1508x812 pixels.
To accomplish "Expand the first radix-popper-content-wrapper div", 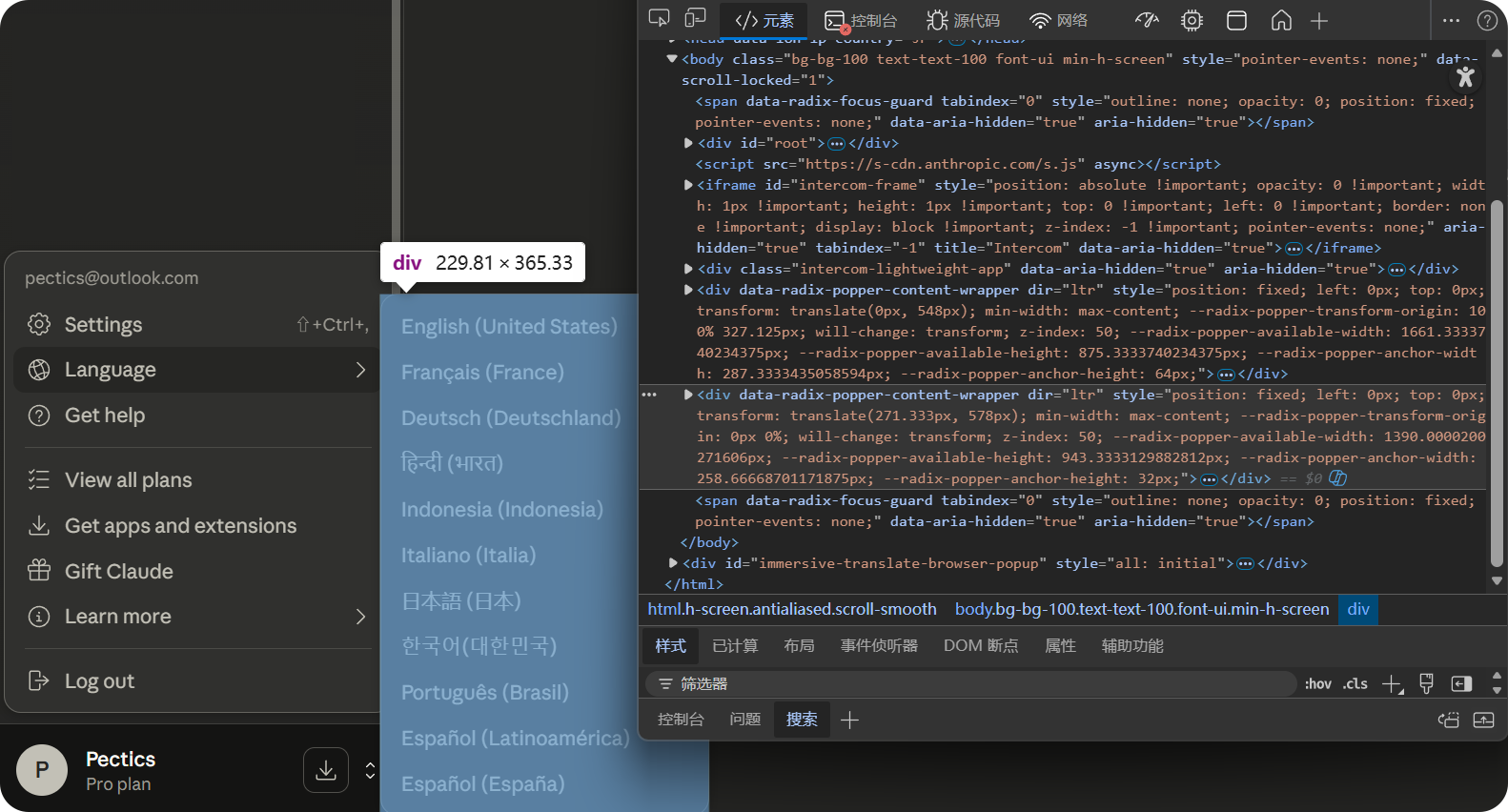I will pos(688,290).
